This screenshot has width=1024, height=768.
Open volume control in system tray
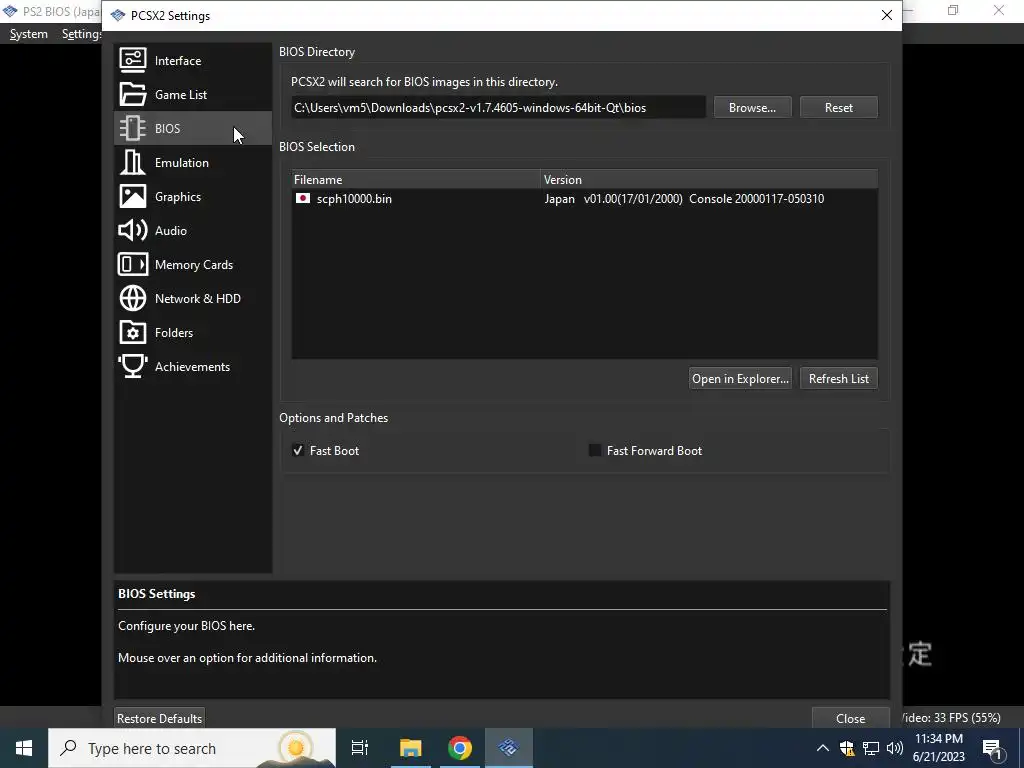(895, 748)
